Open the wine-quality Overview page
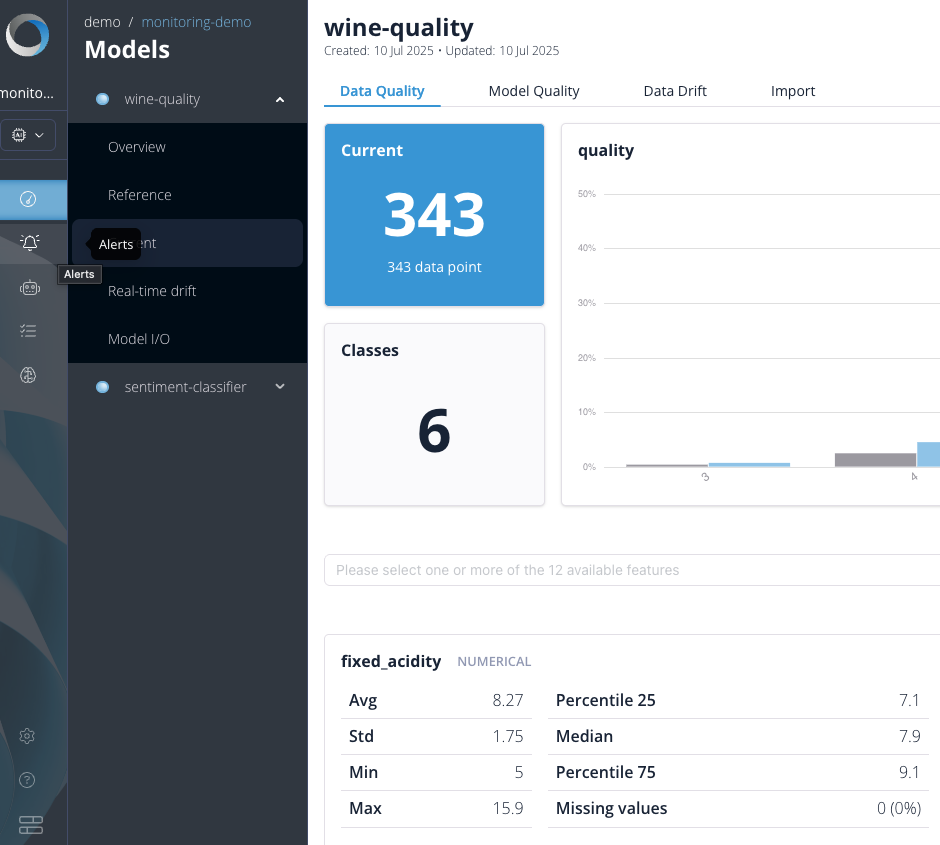The height and width of the screenshot is (845, 940). 137,147
